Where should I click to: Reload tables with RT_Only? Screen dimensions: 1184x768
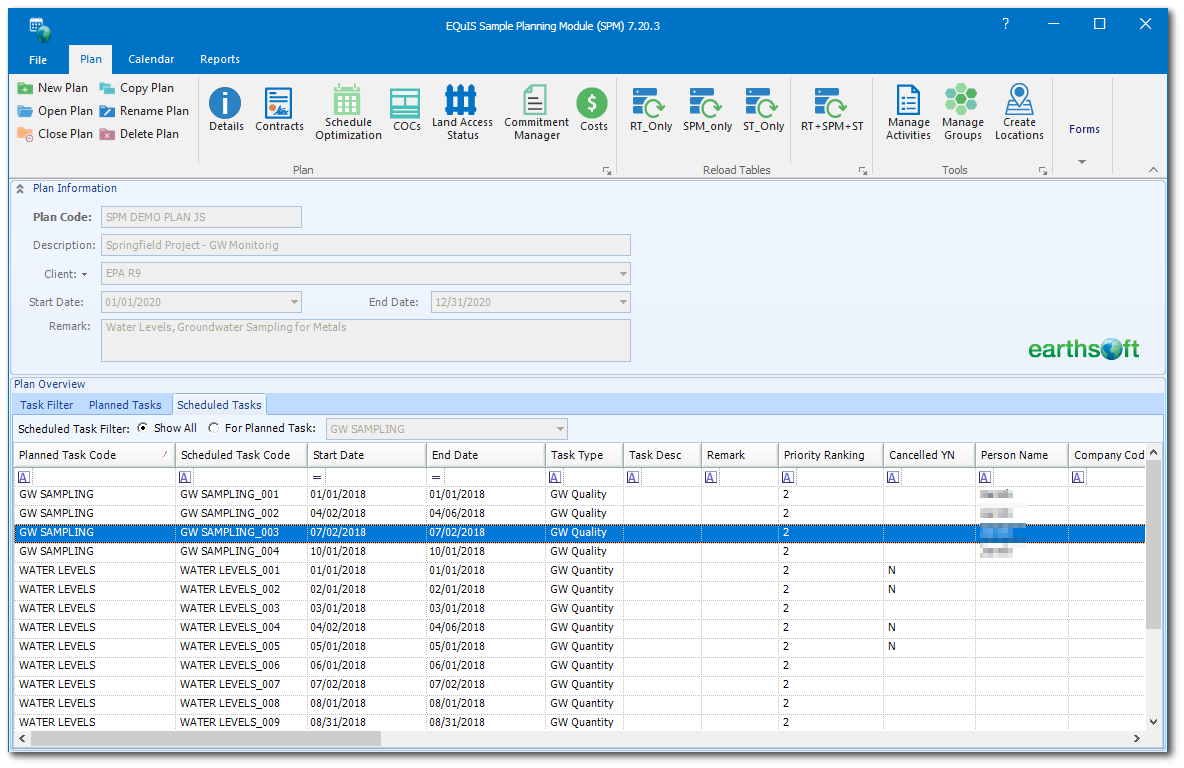click(651, 110)
